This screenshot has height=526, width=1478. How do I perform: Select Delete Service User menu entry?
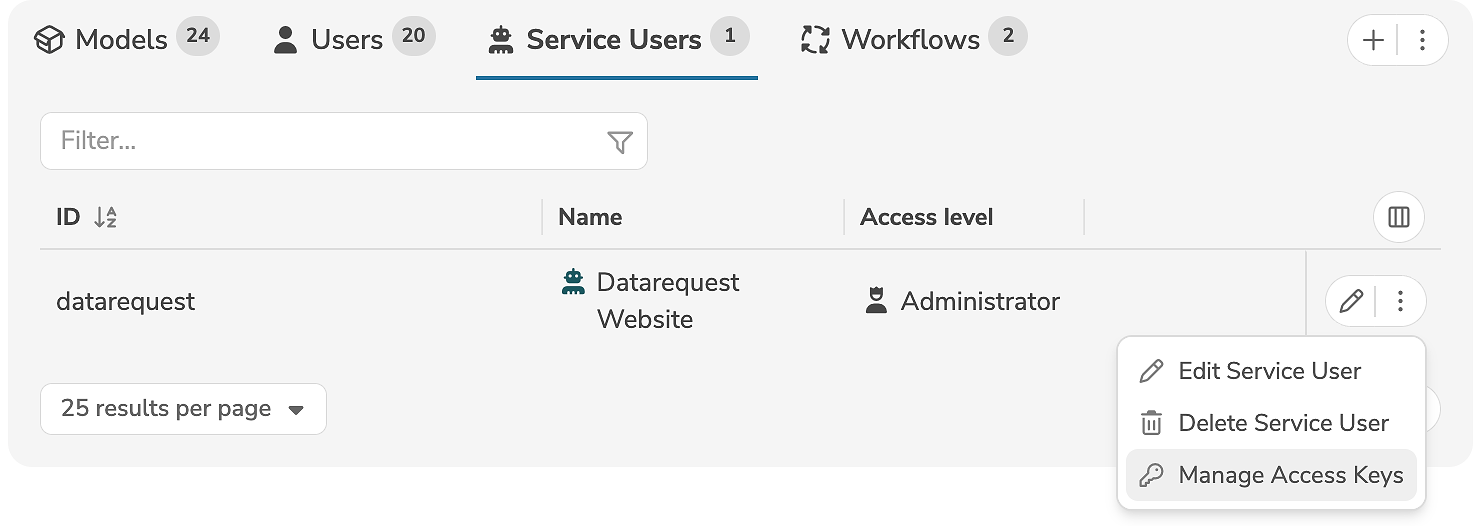tap(1282, 423)
